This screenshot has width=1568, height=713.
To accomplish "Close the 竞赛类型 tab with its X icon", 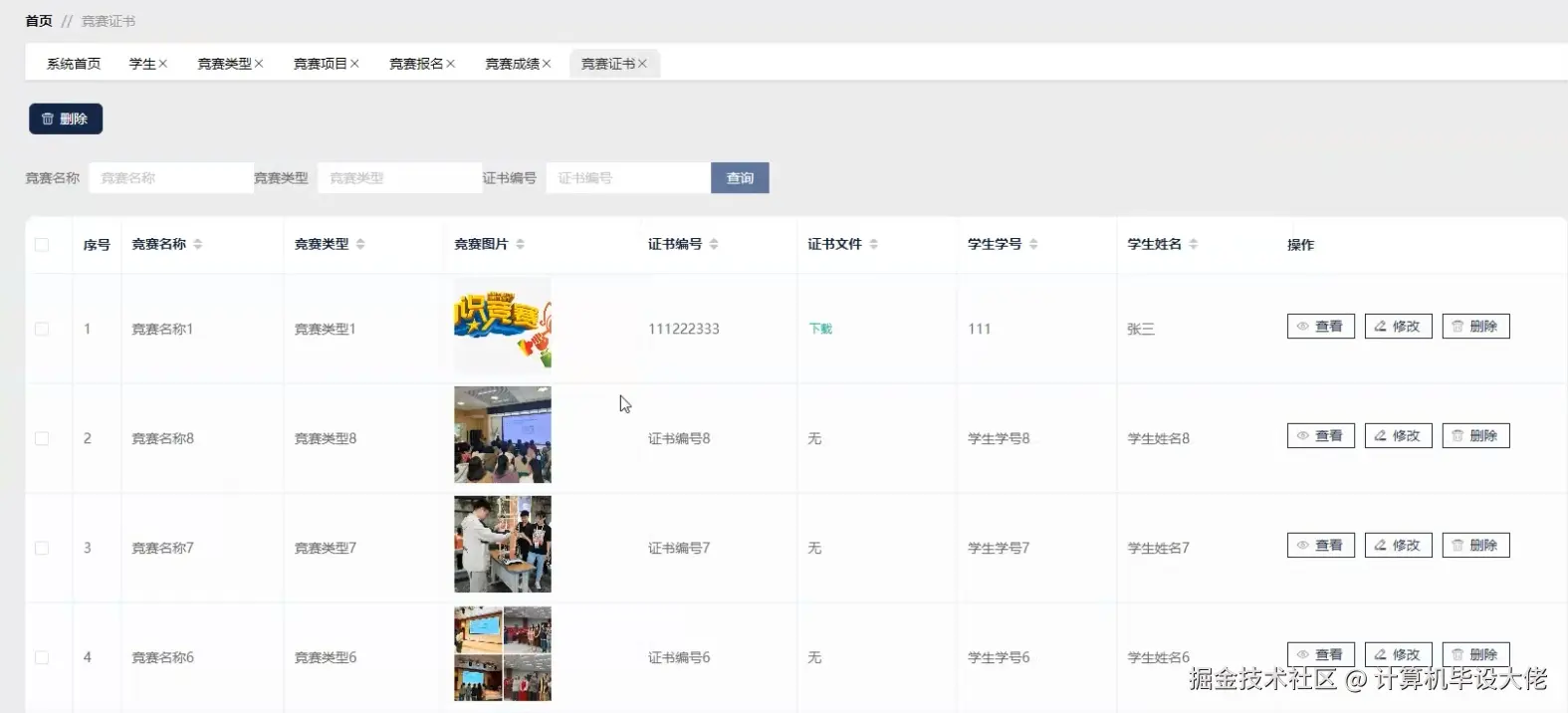I will pos(259,64).
